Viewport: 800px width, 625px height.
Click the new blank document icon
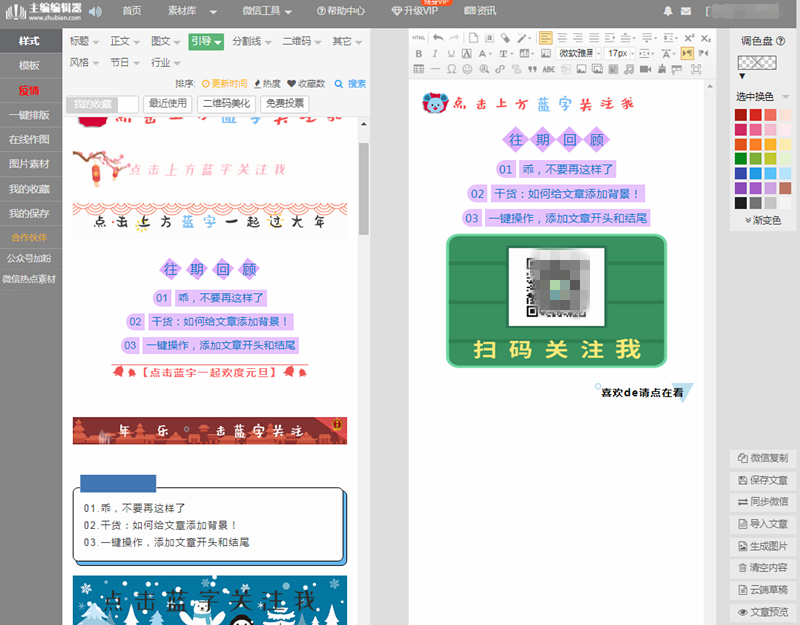[473, 38]
